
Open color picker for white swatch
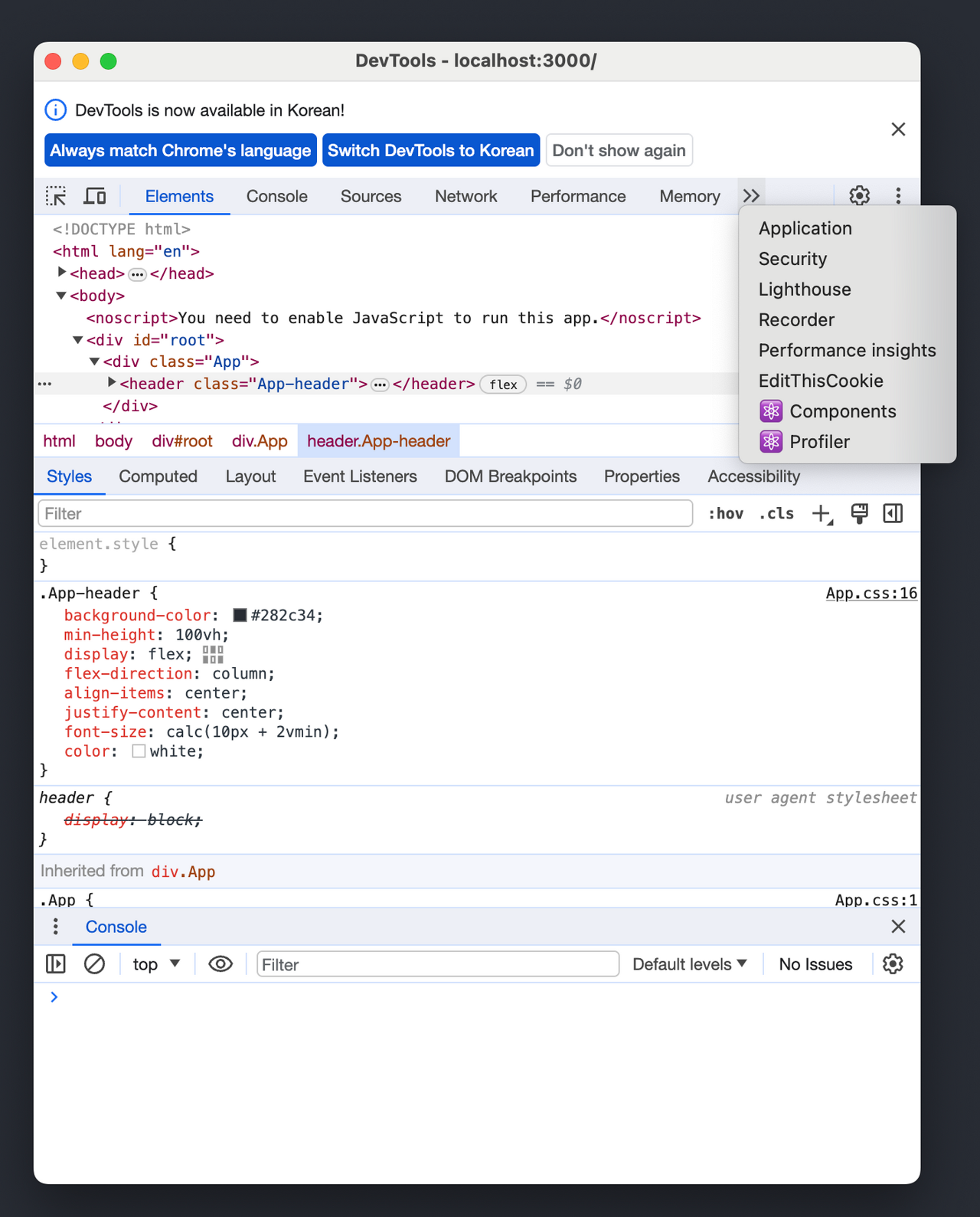(139, 751)
